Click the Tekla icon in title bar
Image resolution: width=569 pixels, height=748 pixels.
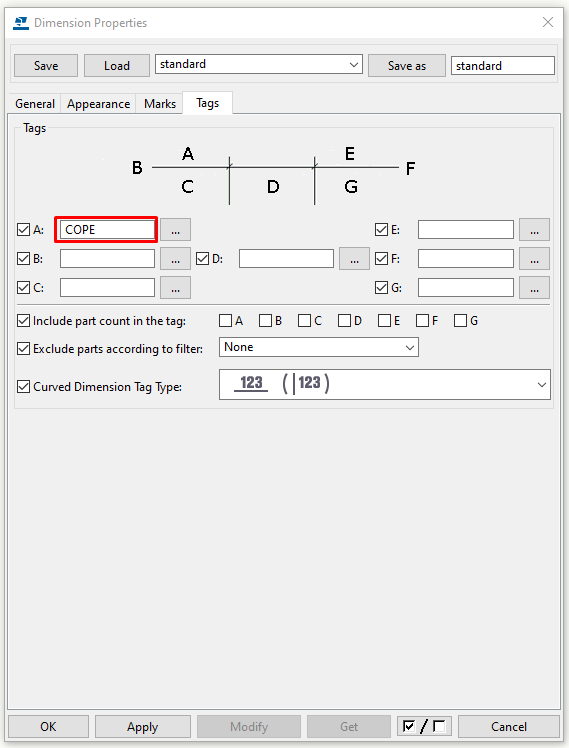click(21, 23)
